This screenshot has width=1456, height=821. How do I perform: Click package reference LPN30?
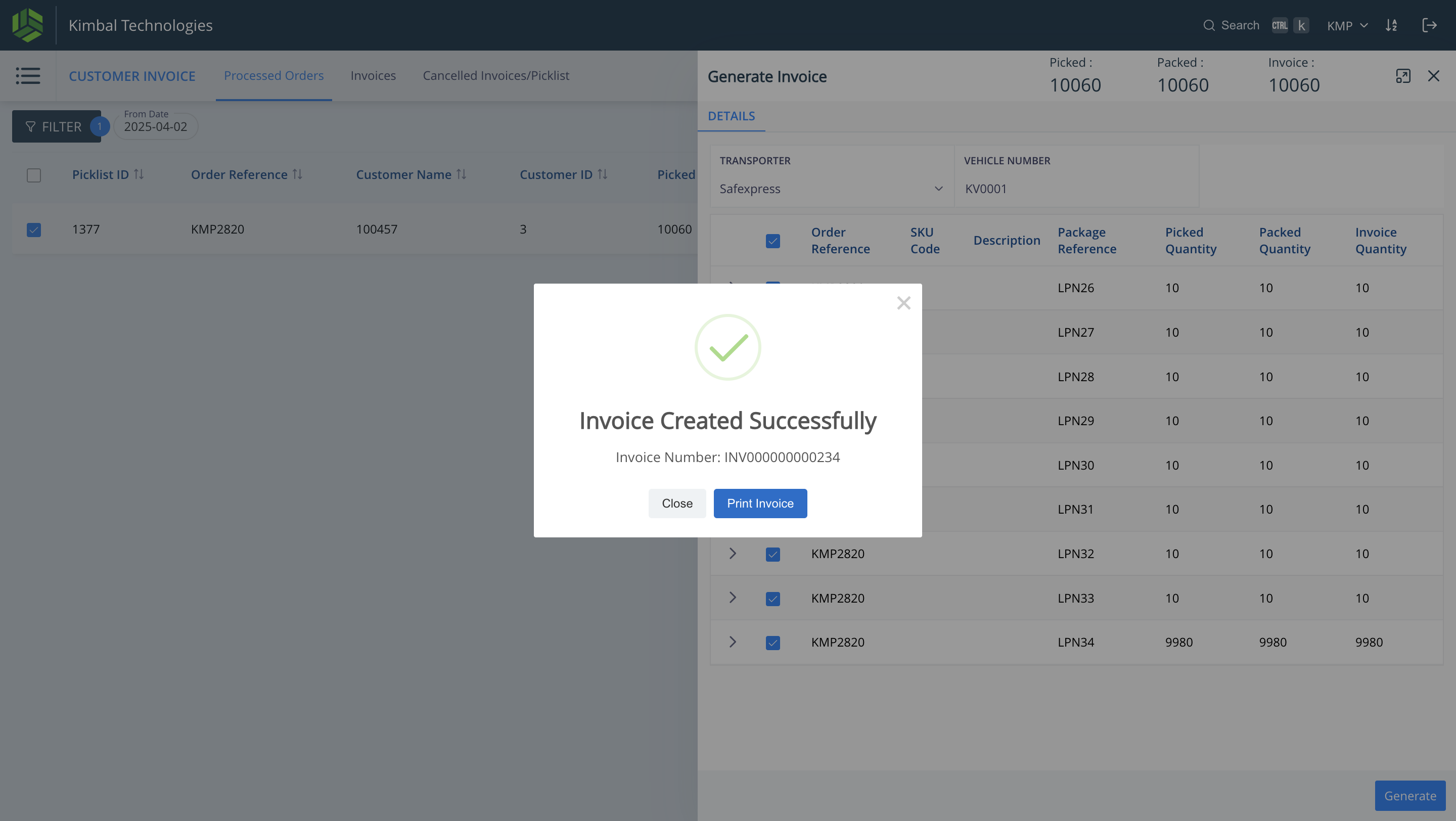coord(1076,465)
